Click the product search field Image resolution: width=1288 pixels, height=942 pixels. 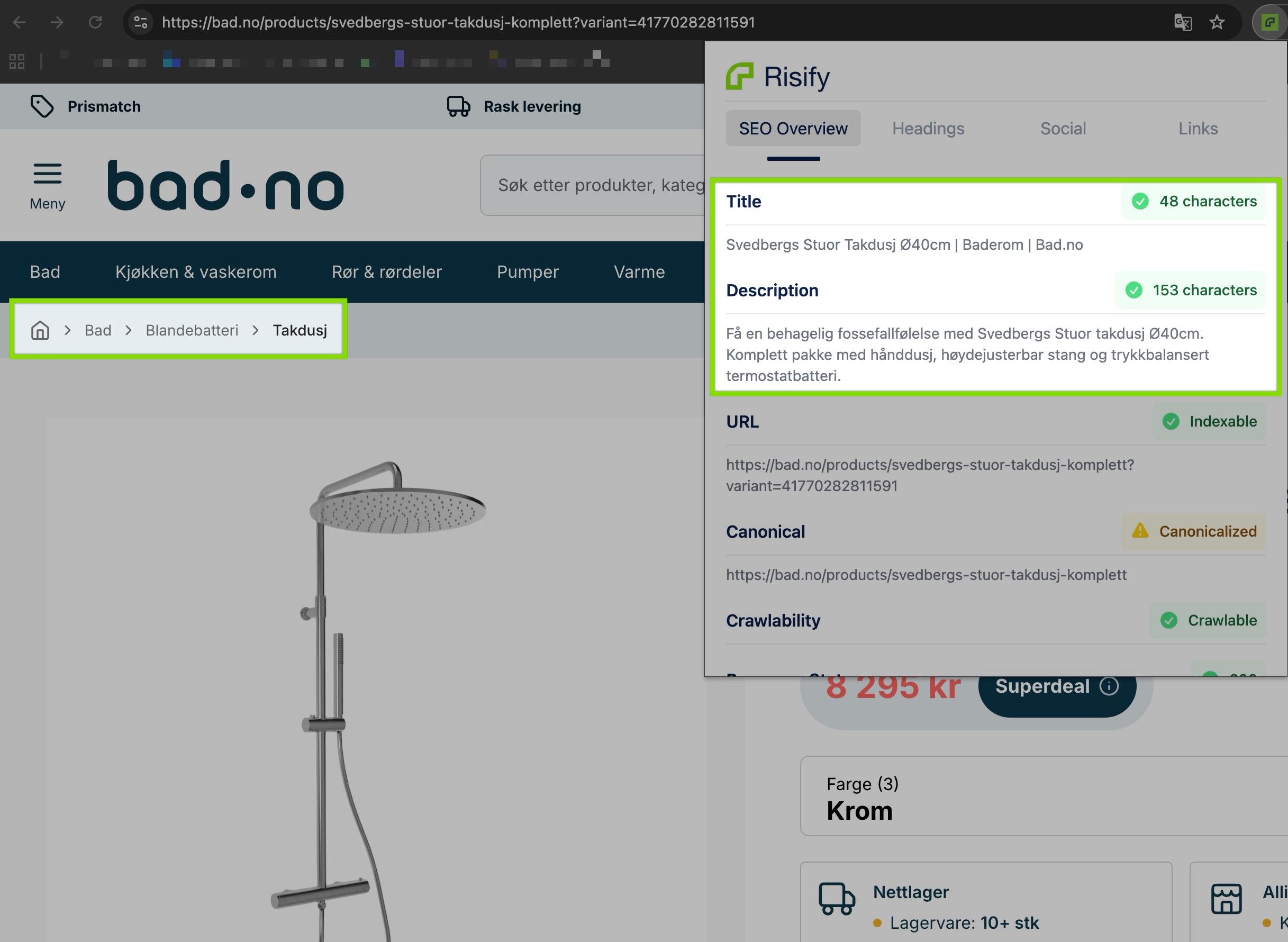(x=593, y=185)
